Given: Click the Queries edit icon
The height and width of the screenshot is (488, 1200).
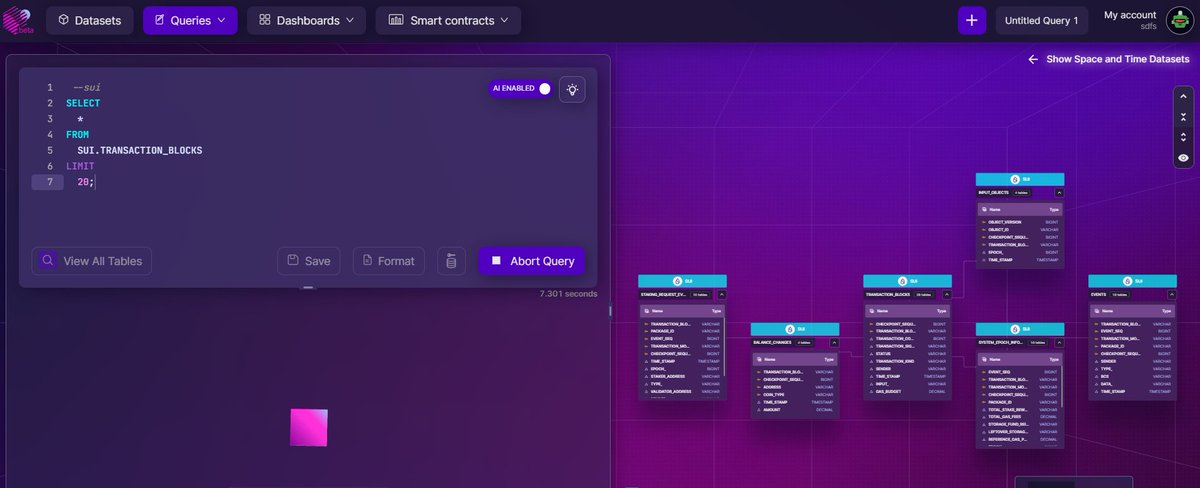Looking at the screenshot, I should tap(160, 20).
